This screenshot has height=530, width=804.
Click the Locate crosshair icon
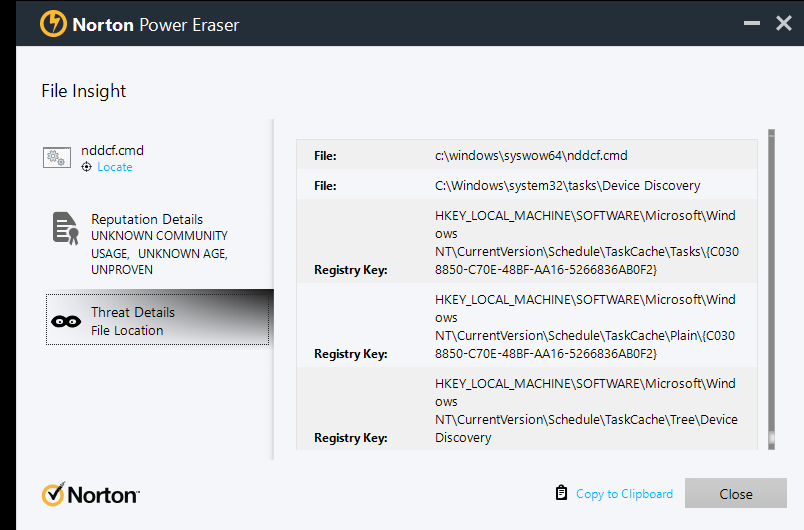87,167
